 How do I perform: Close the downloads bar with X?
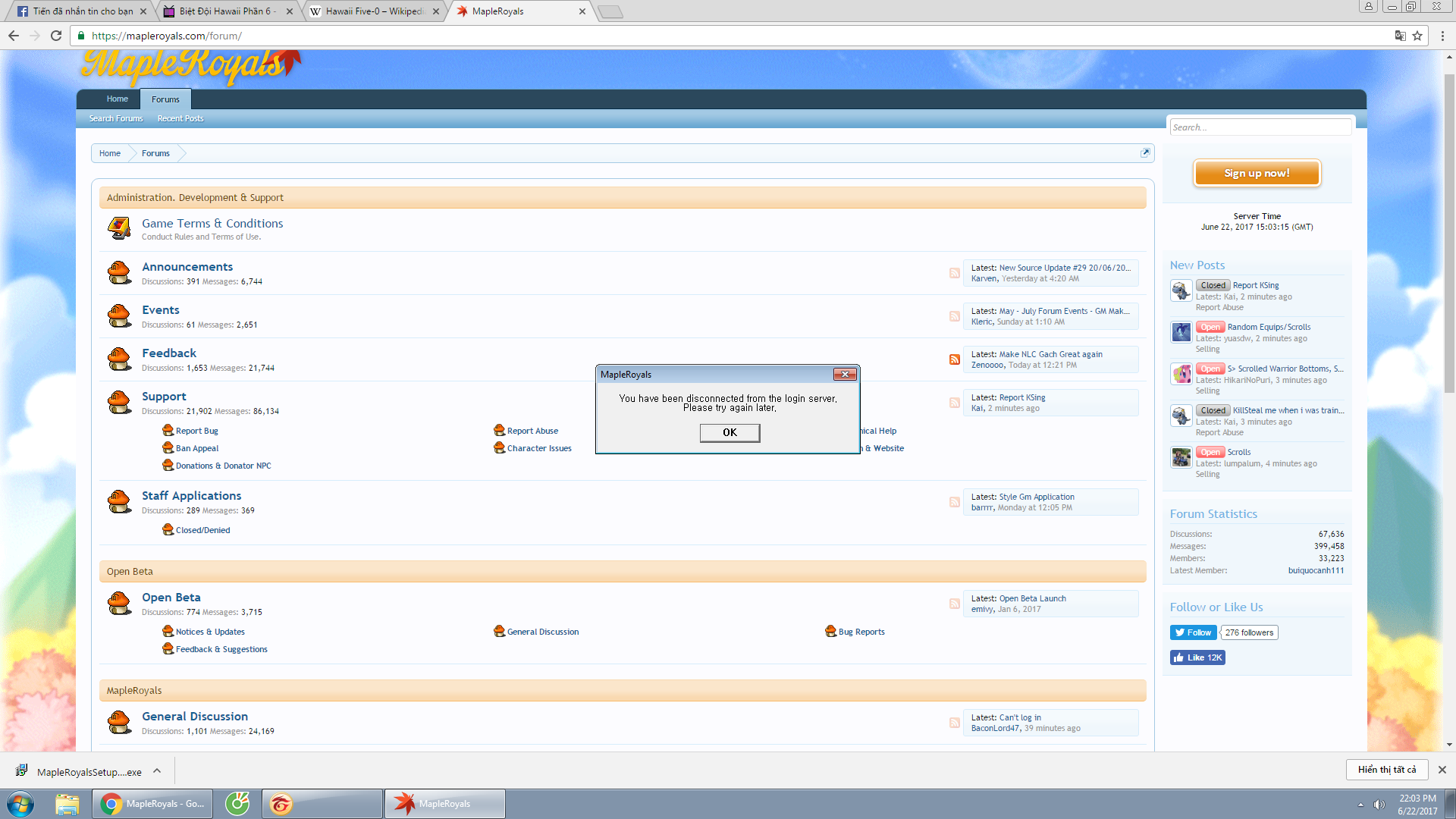pyautogui.click(x=1442, y=769)
